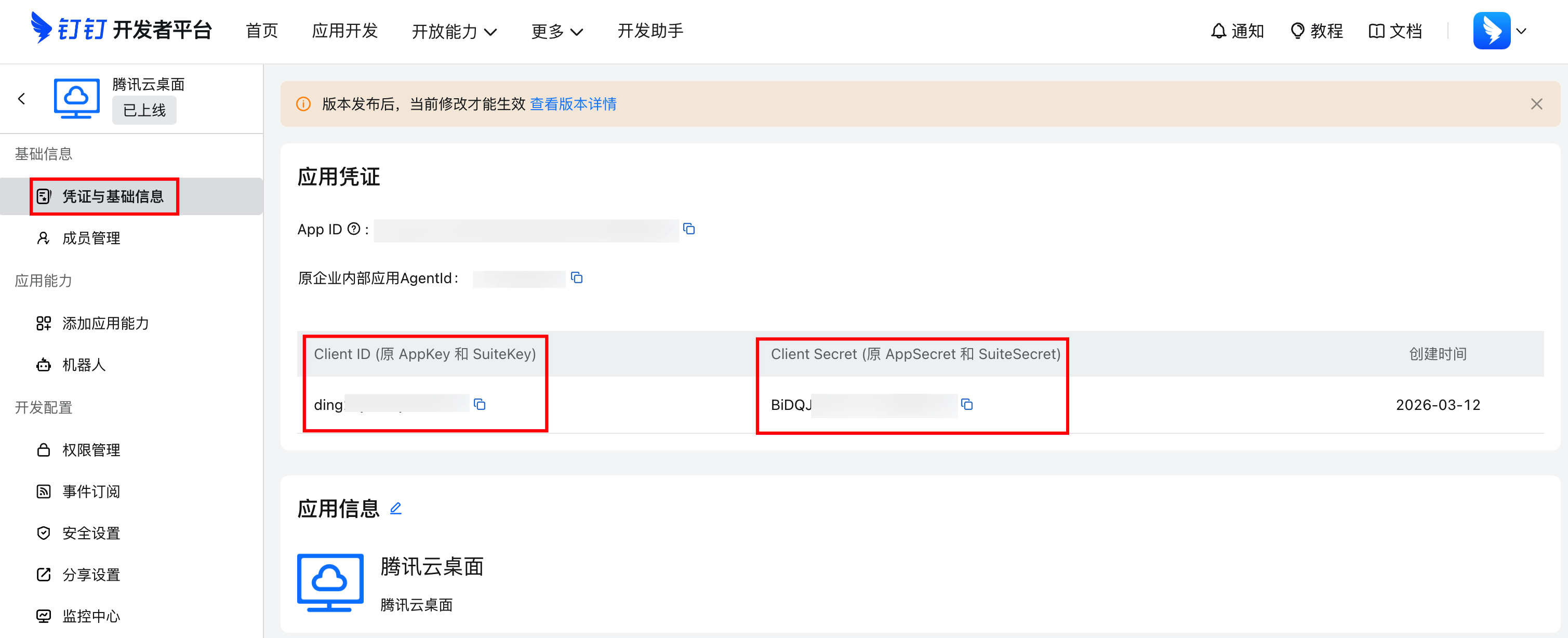
Task: Dismiss the version notice banner
Action: click(x=1536, y=104)
